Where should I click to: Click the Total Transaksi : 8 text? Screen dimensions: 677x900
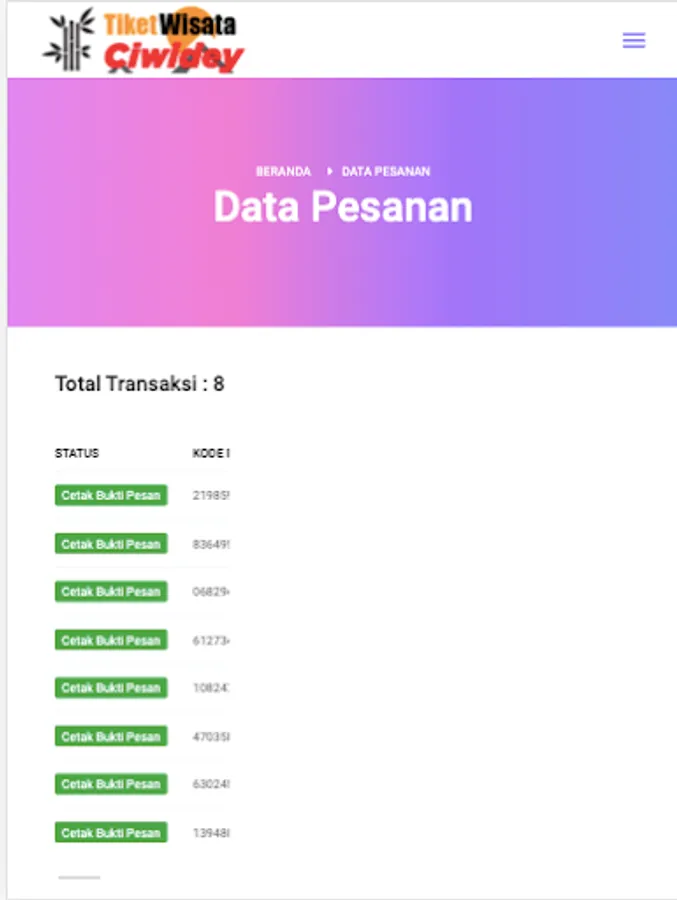(139, 384)
